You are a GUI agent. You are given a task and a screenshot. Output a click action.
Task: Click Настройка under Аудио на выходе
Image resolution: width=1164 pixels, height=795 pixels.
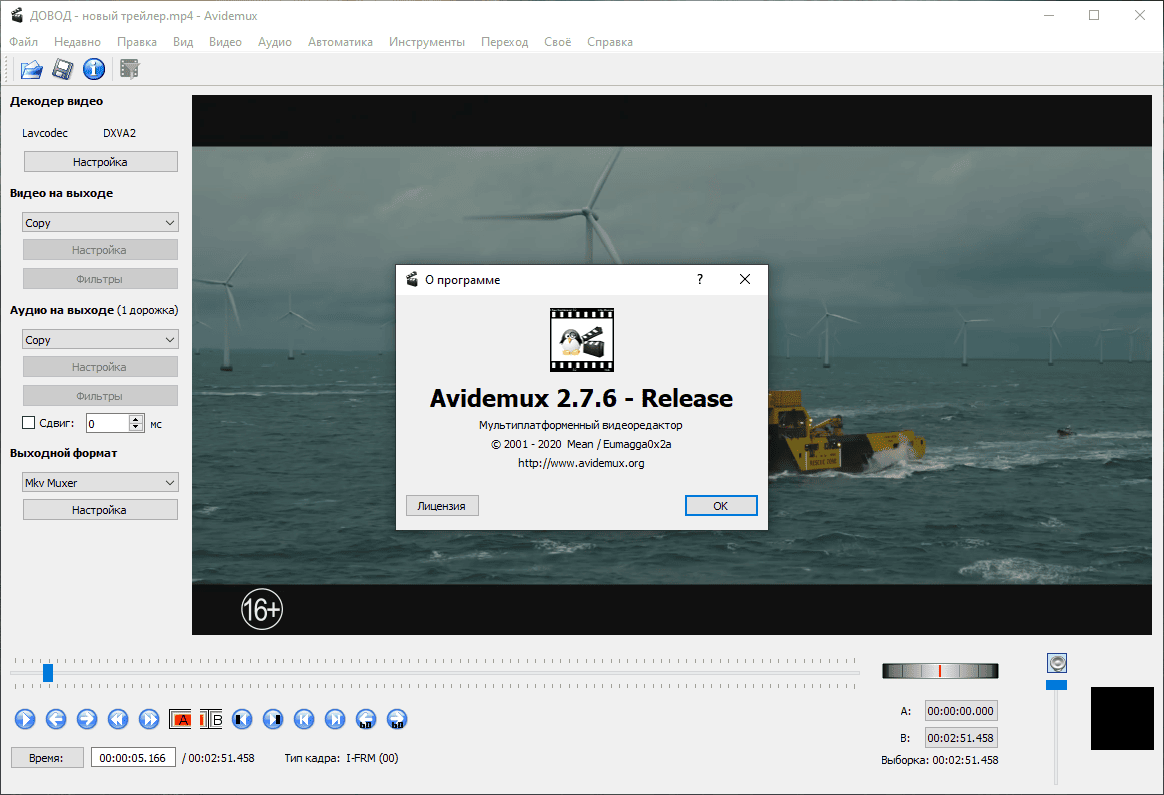(100, 367)
